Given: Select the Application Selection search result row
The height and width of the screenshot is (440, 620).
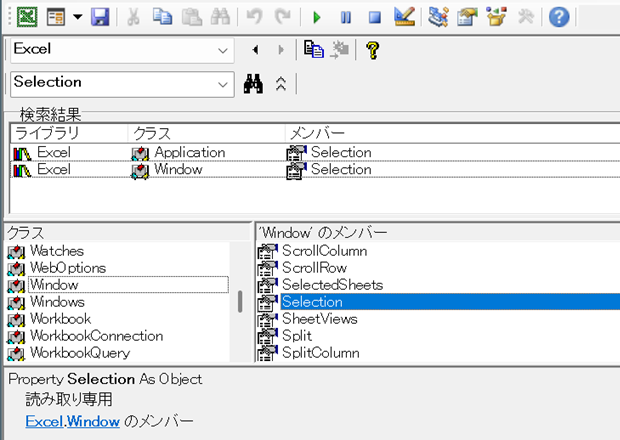Looking at the screenshot, I should tap(315, 153).
